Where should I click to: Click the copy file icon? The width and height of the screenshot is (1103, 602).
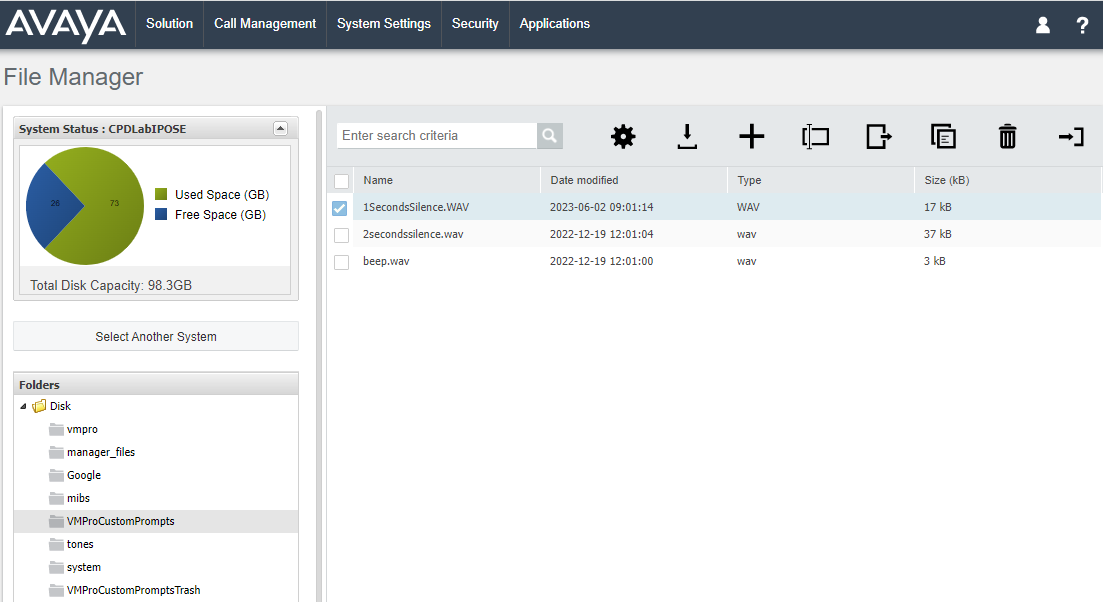pyautogui.click(x=943, y=136)
